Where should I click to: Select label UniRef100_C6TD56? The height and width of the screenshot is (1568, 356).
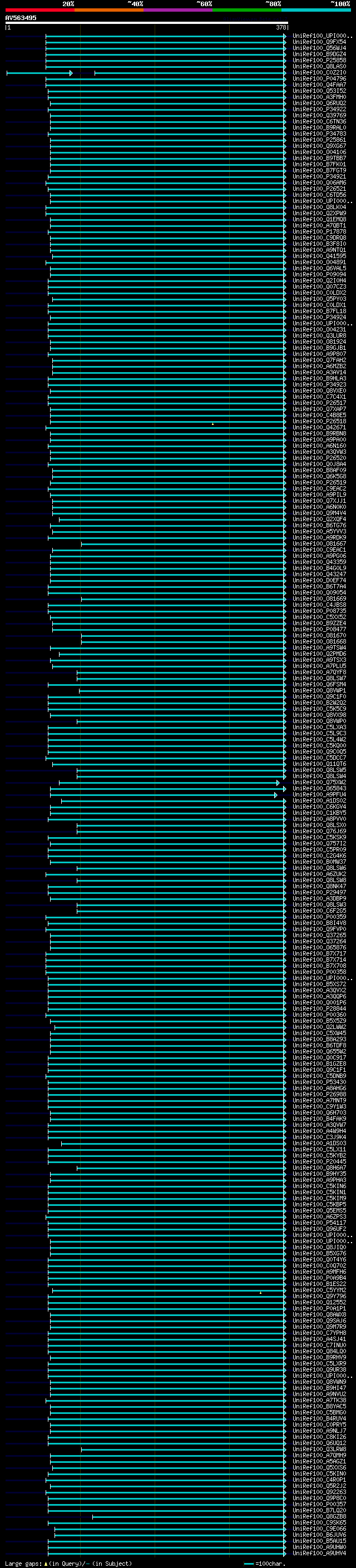pyautogui.click(x=319, y=195)
